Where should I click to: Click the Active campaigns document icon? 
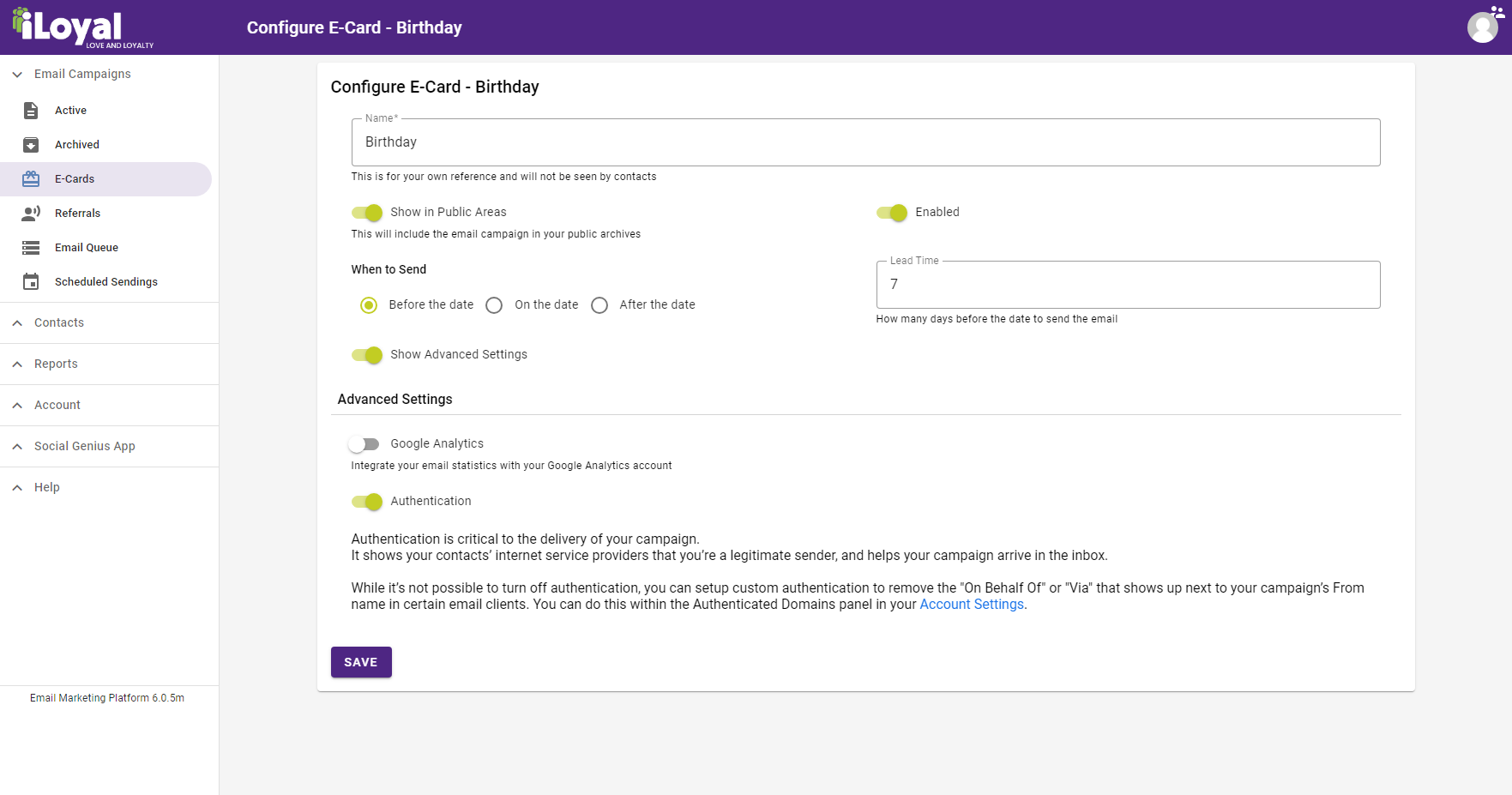pos(31,111)
